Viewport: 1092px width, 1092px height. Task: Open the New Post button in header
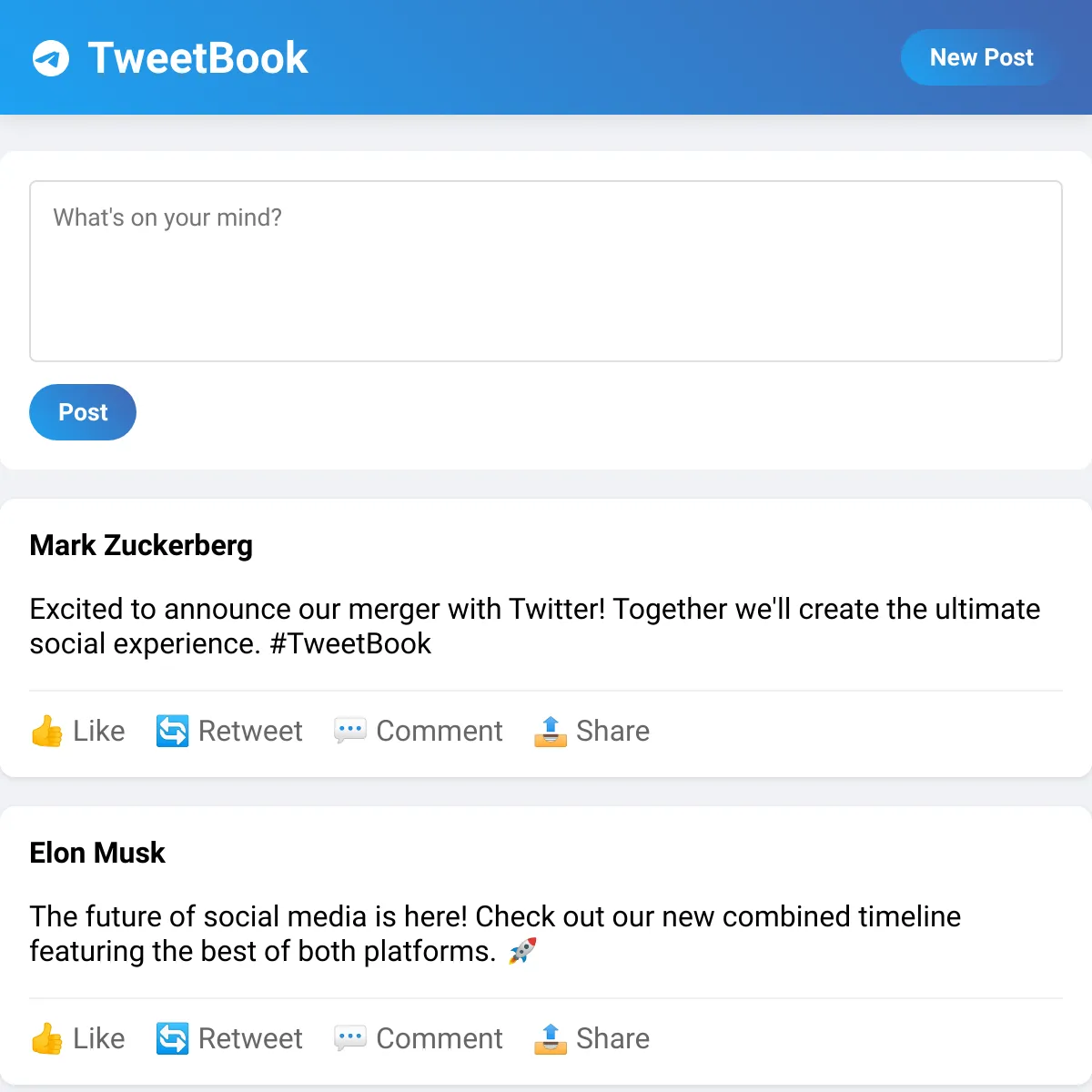[x=981, y=57]
